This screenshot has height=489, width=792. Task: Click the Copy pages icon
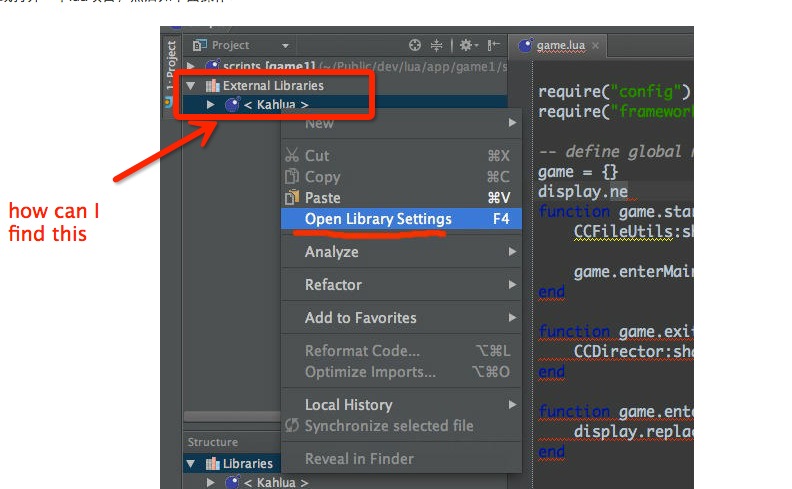pos(292,176)
